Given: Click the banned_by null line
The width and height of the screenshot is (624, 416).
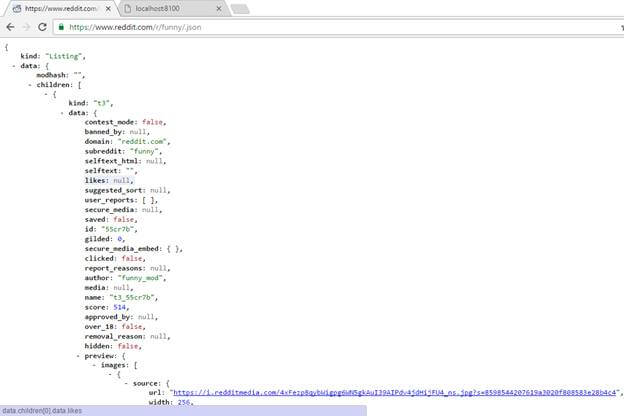Looking at the screenshot, I should 117,132.
